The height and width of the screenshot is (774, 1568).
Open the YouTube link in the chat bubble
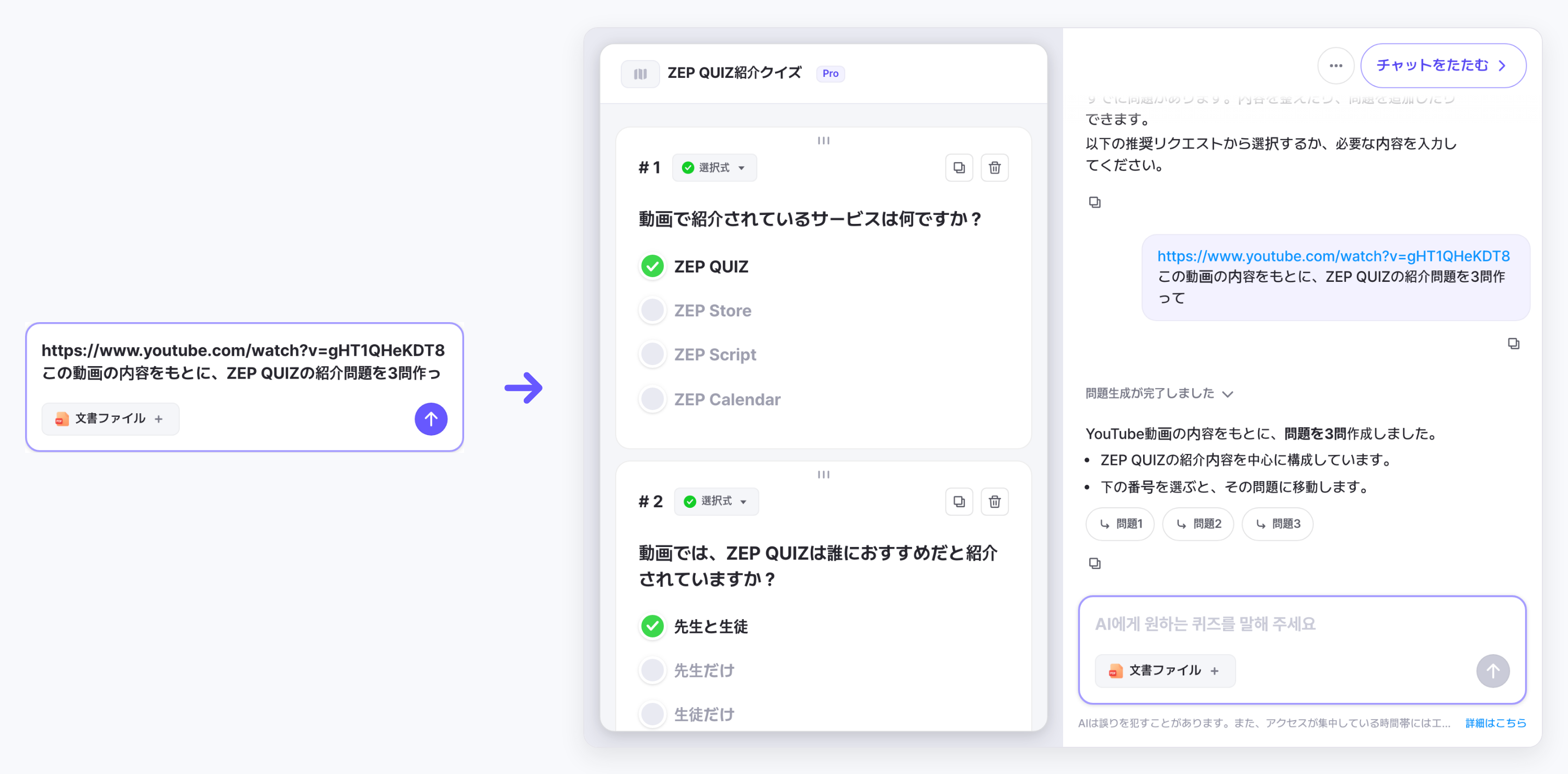(1333, 256)
